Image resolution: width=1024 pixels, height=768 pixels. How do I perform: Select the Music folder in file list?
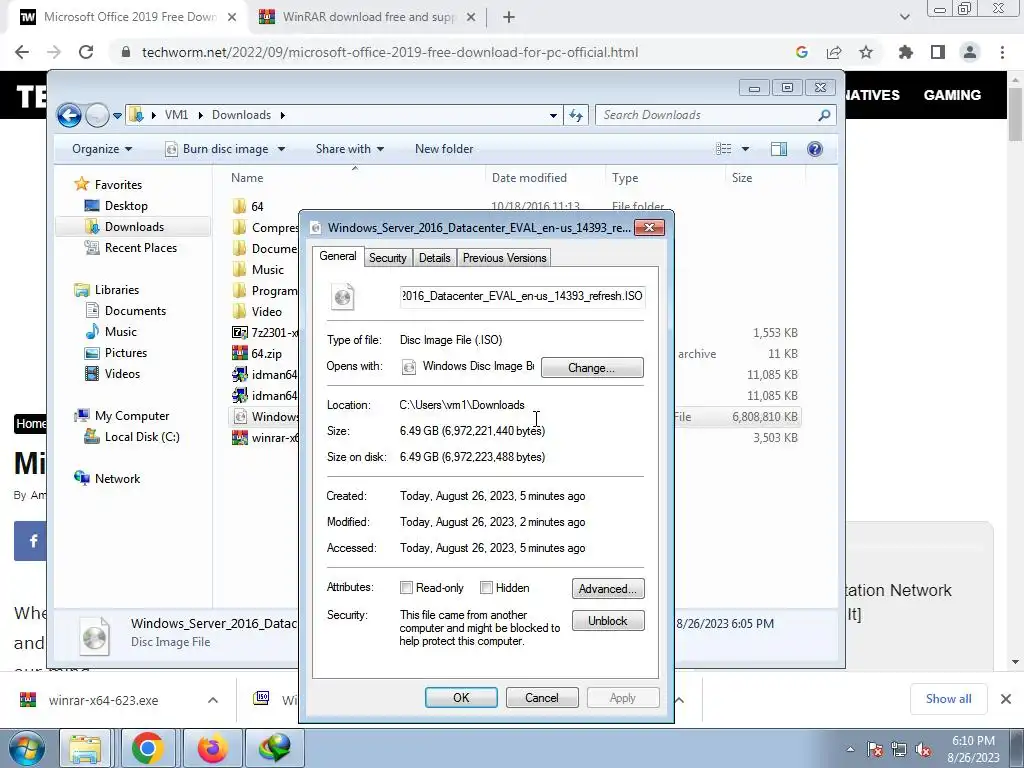(x=267, y=270)
